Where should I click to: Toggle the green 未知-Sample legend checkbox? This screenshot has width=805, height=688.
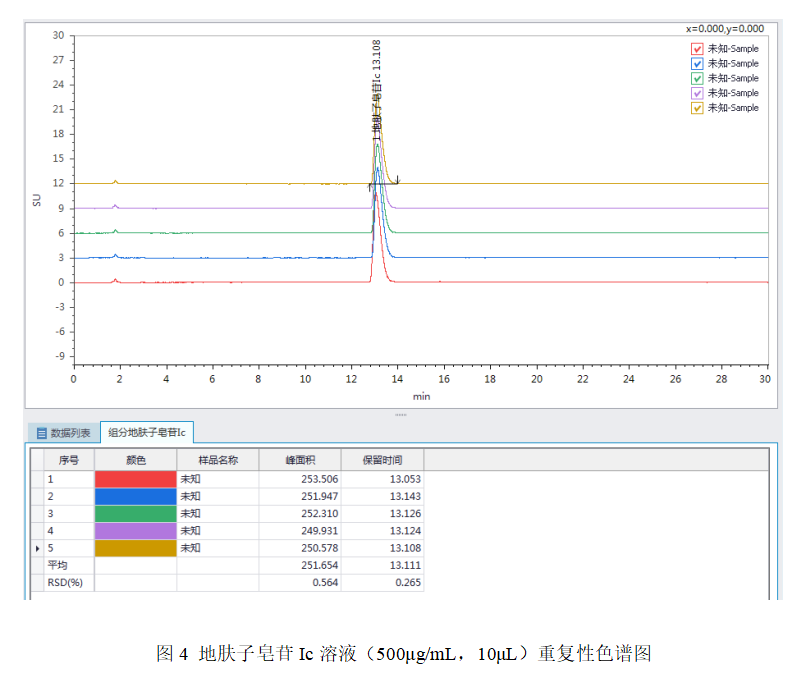697,79
